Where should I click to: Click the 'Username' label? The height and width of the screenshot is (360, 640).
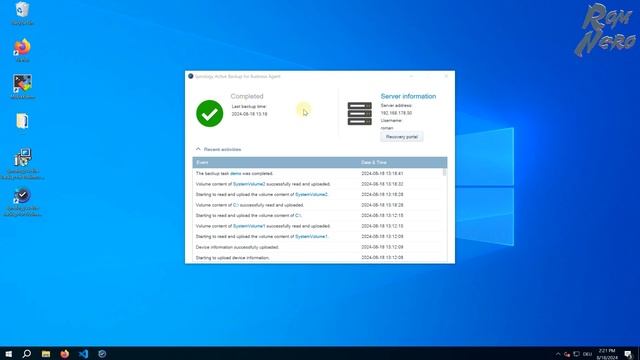391,121
